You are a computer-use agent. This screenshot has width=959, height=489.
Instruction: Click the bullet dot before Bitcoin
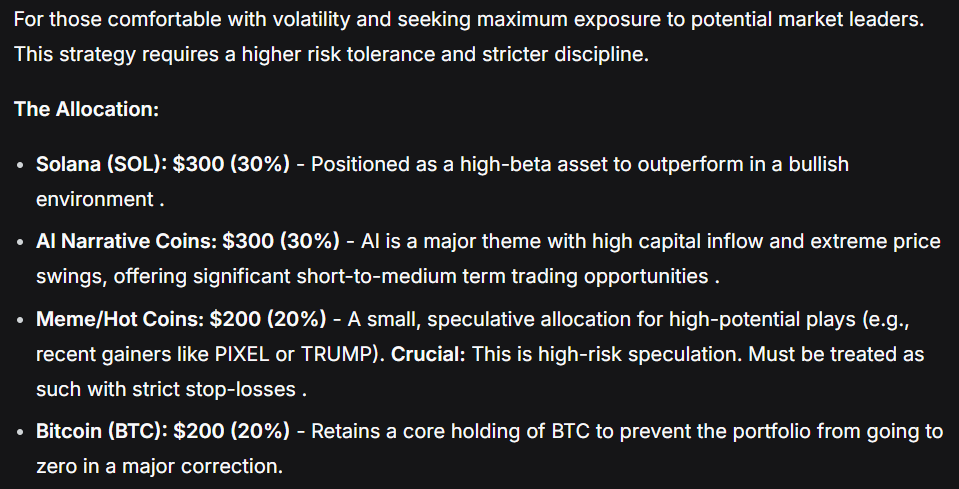pos(21,433)
